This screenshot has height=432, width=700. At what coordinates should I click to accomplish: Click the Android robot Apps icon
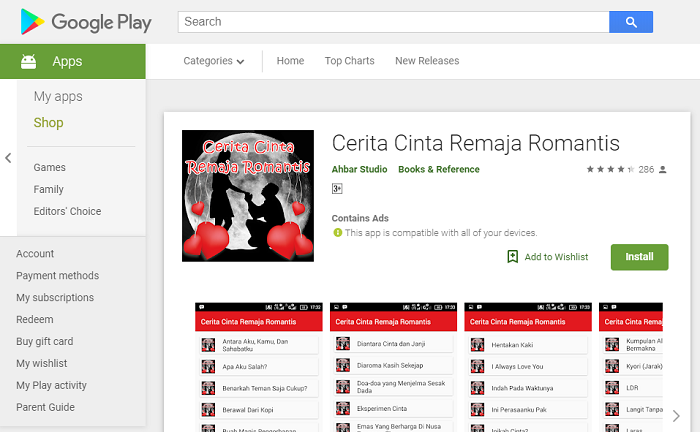(x=29, y=61)
